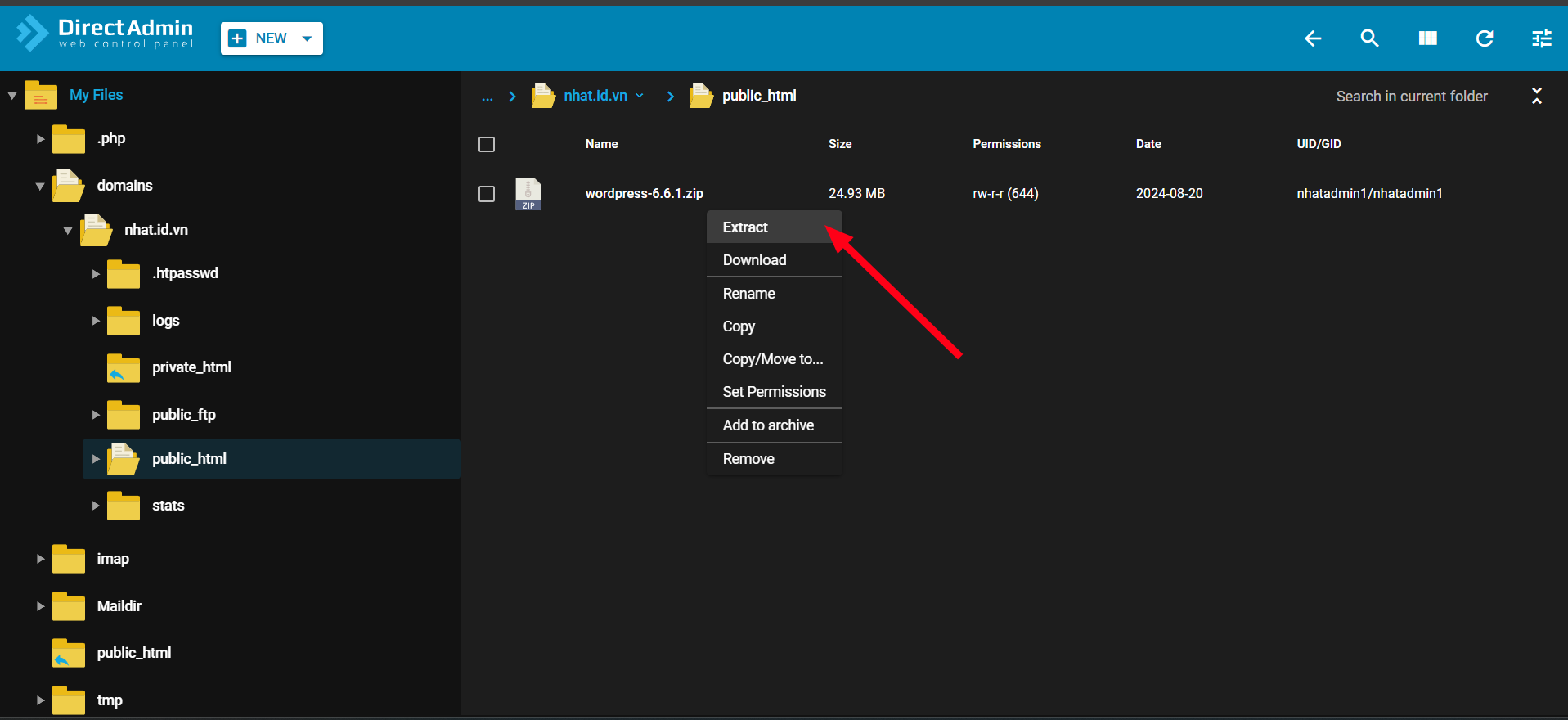1568x720 pixels.
Task: Choose Set Permissions from context menu
Action: point(775,392)
